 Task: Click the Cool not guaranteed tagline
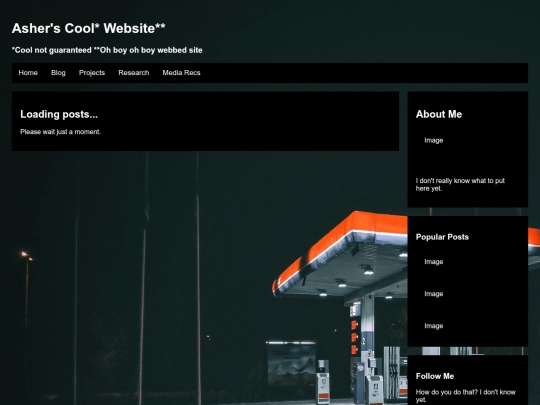click(x=107, y=50)
